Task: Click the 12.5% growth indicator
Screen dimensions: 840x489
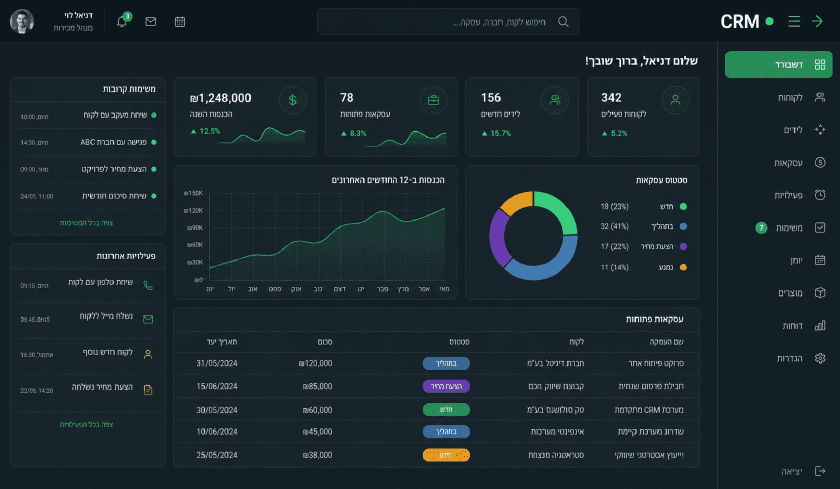Action: pyautogui.click(x=205, y=131)
